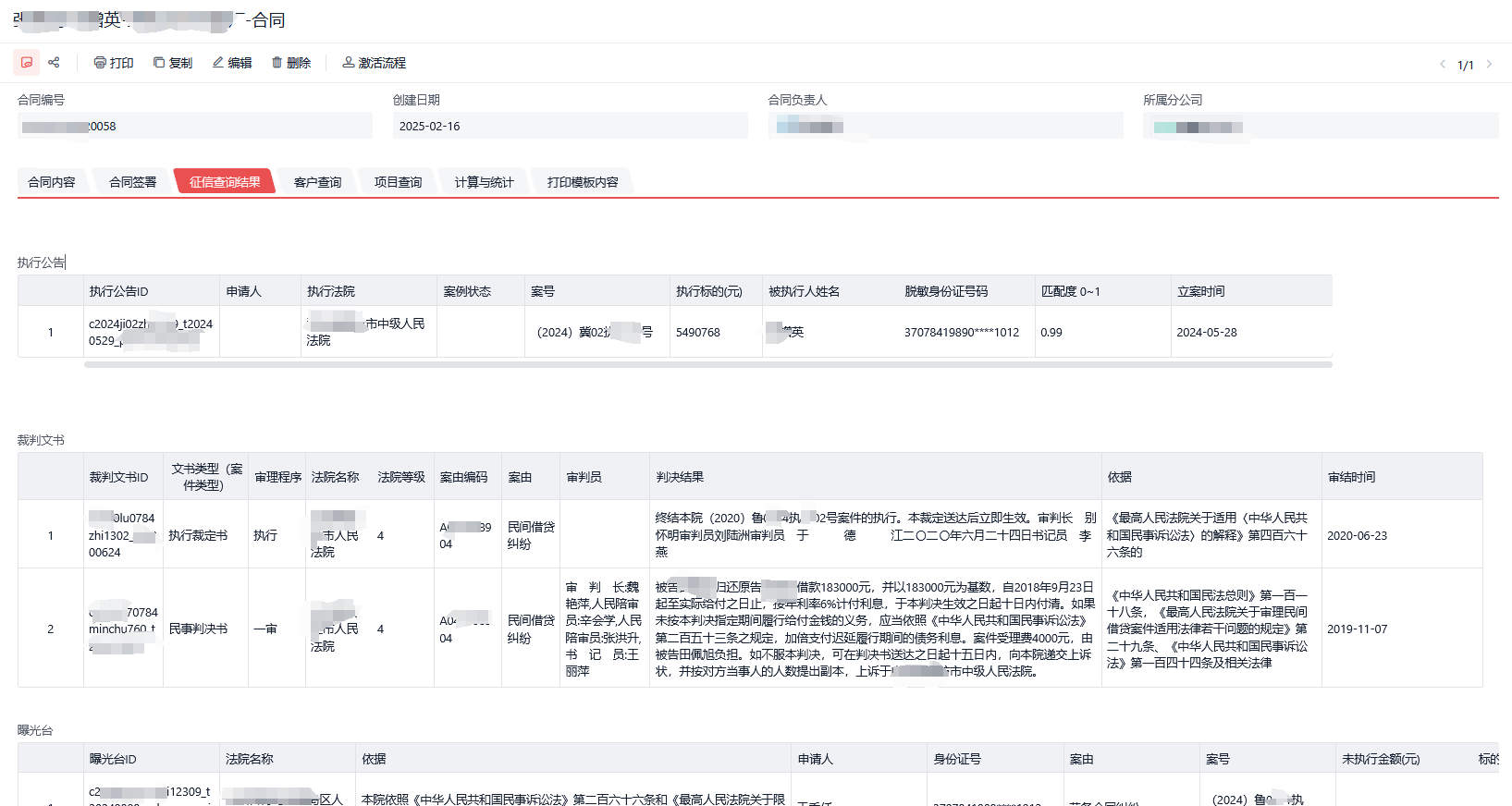The width and height of the screenshot is (1512, 806).
Task: Switch to the 合同内容 tab
Action: pyautogui.click(x=52, y=182)
